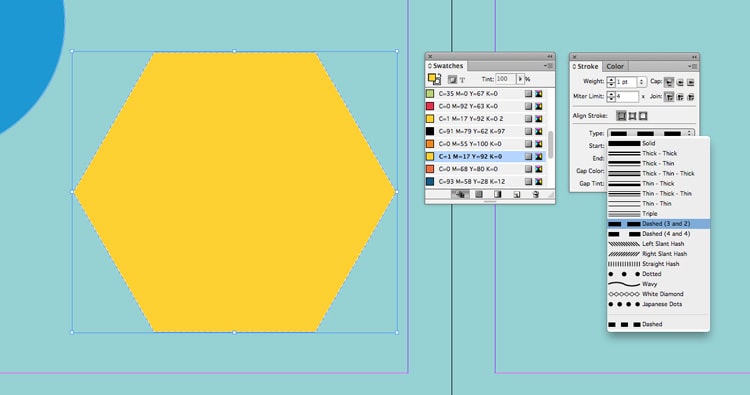Choose Thin - Thick - Thin stroke type
Viewport: 750px width, 395px height.
pyautogui.click(x=659, y=194)
